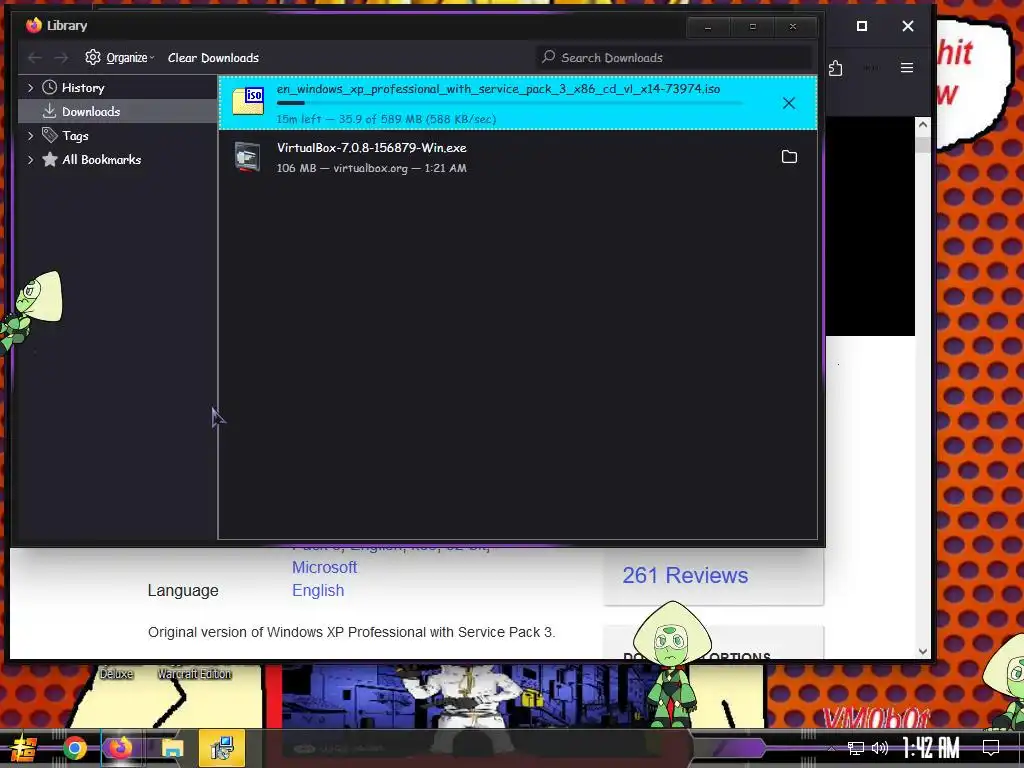The height and width of the screenshot is (768, 1024).
Task: Open Extensions puzzle icon in browser window
Action: click(835, 68)
